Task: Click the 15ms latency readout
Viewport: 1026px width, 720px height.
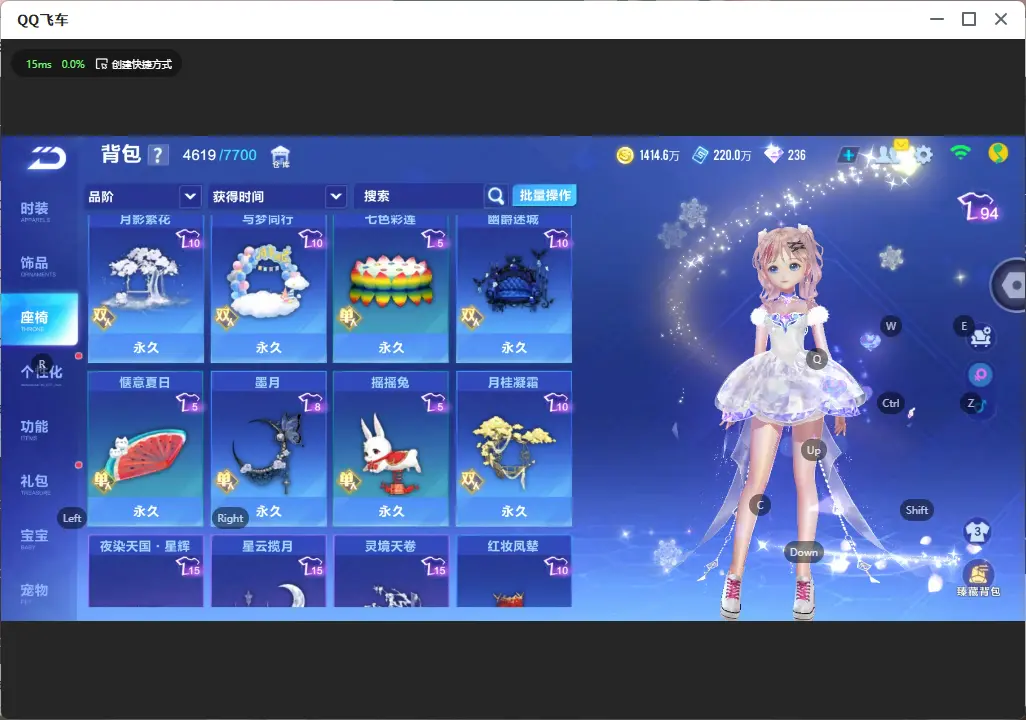Action: [x=39, y=64]
